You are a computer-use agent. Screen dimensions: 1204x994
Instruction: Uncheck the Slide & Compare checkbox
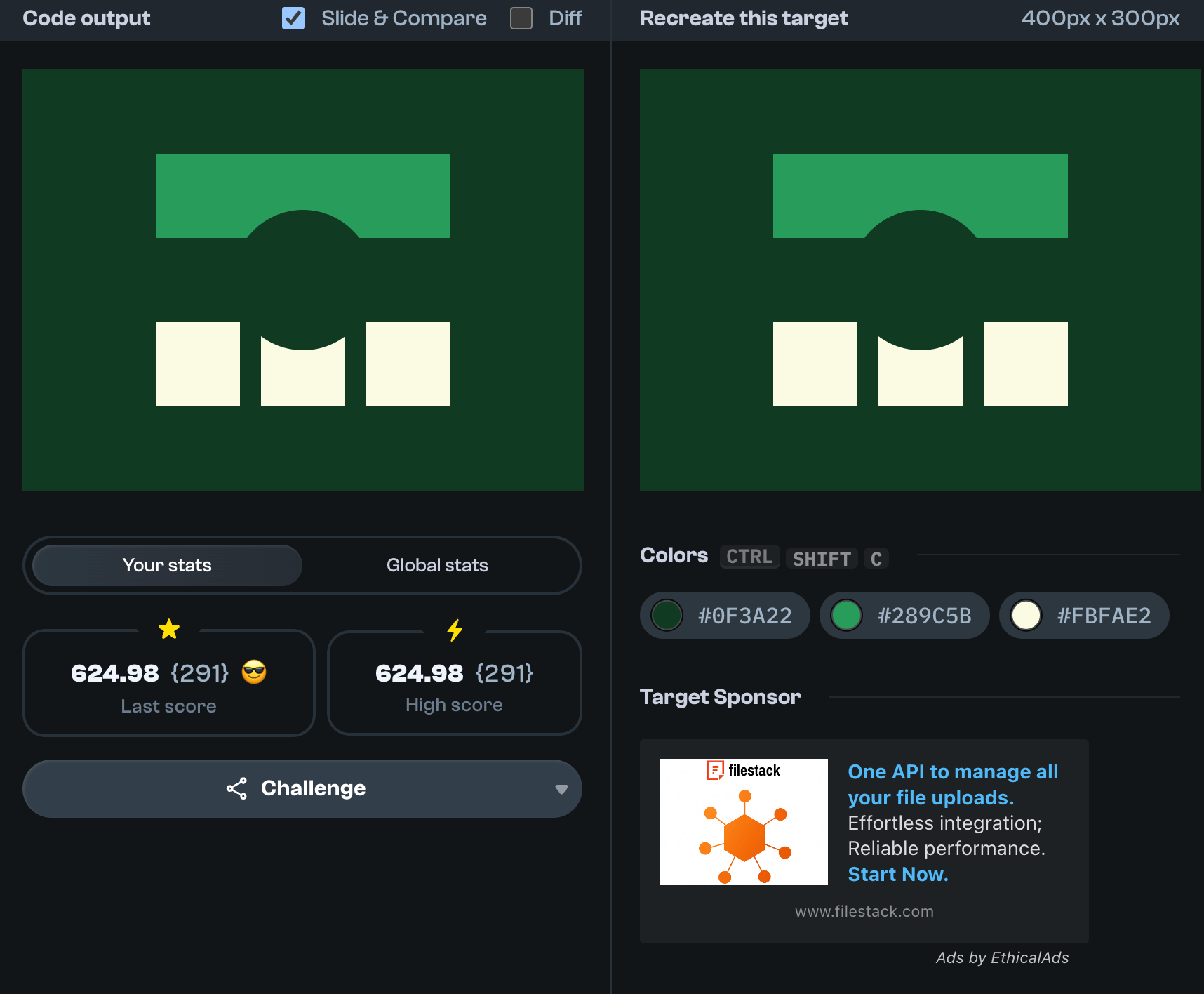293,18
